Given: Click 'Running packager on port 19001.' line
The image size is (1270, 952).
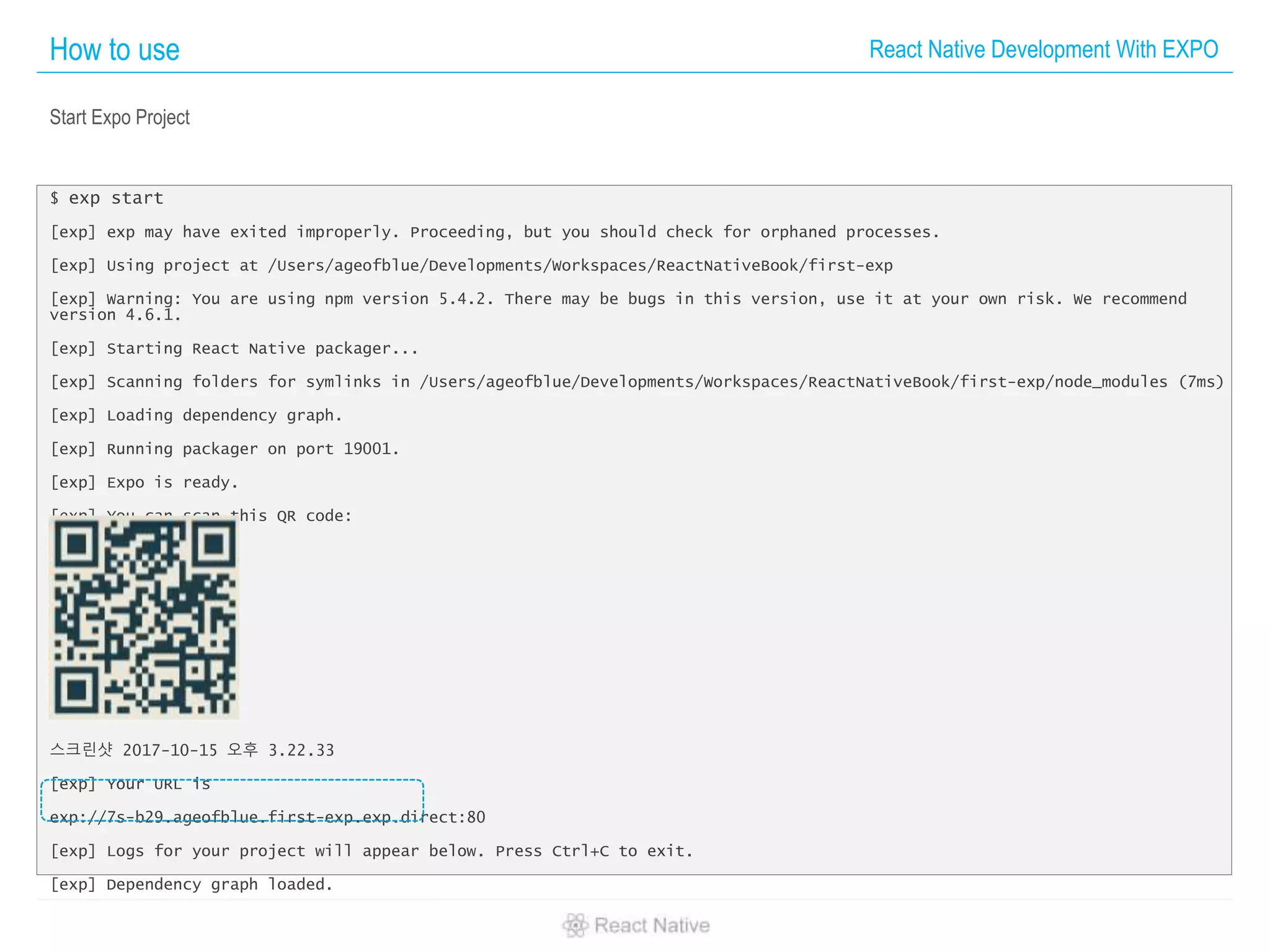Looking at the screenshot, I should (x=224, y=449).
